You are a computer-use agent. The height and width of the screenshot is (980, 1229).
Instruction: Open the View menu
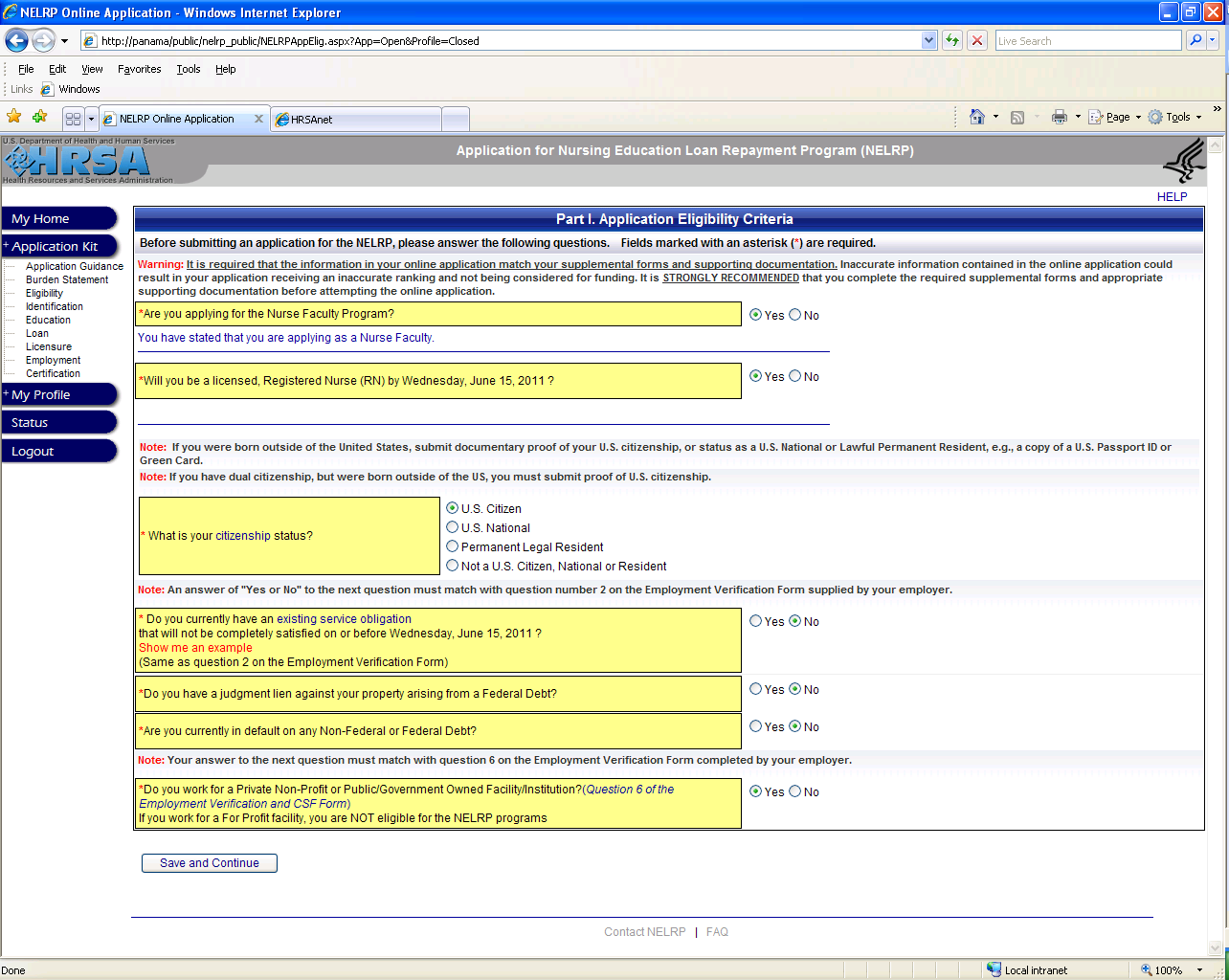click(x=92, y=69)
